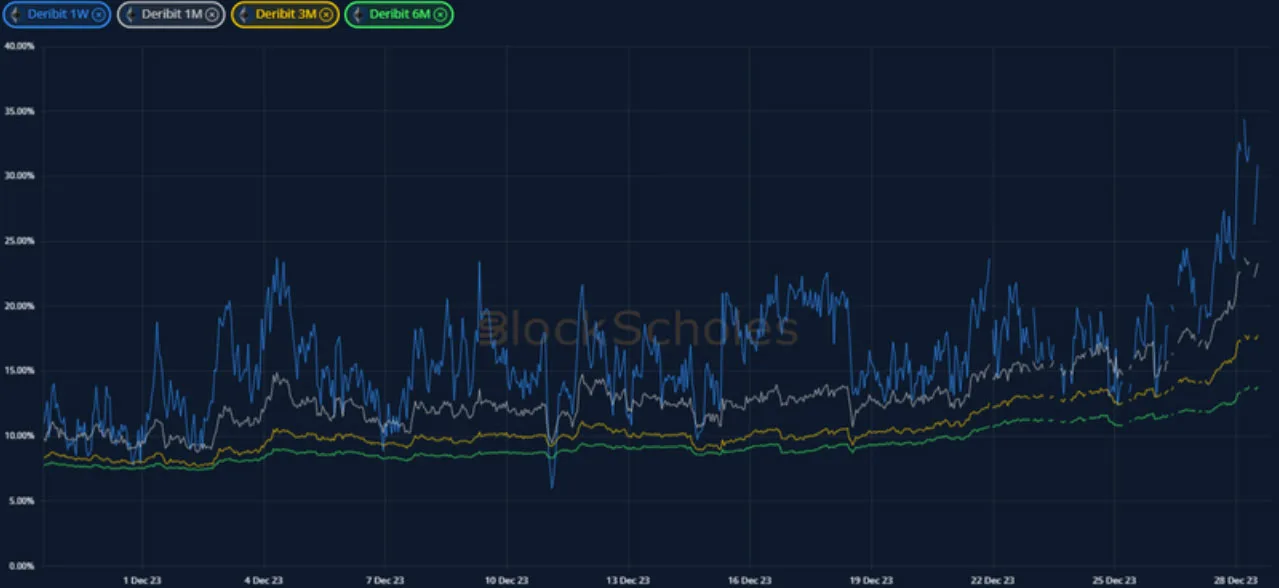This screenshot has height=588, width=1279.
Task: Click the 40.00% y-axis label
Action: [x=20, y=47]
